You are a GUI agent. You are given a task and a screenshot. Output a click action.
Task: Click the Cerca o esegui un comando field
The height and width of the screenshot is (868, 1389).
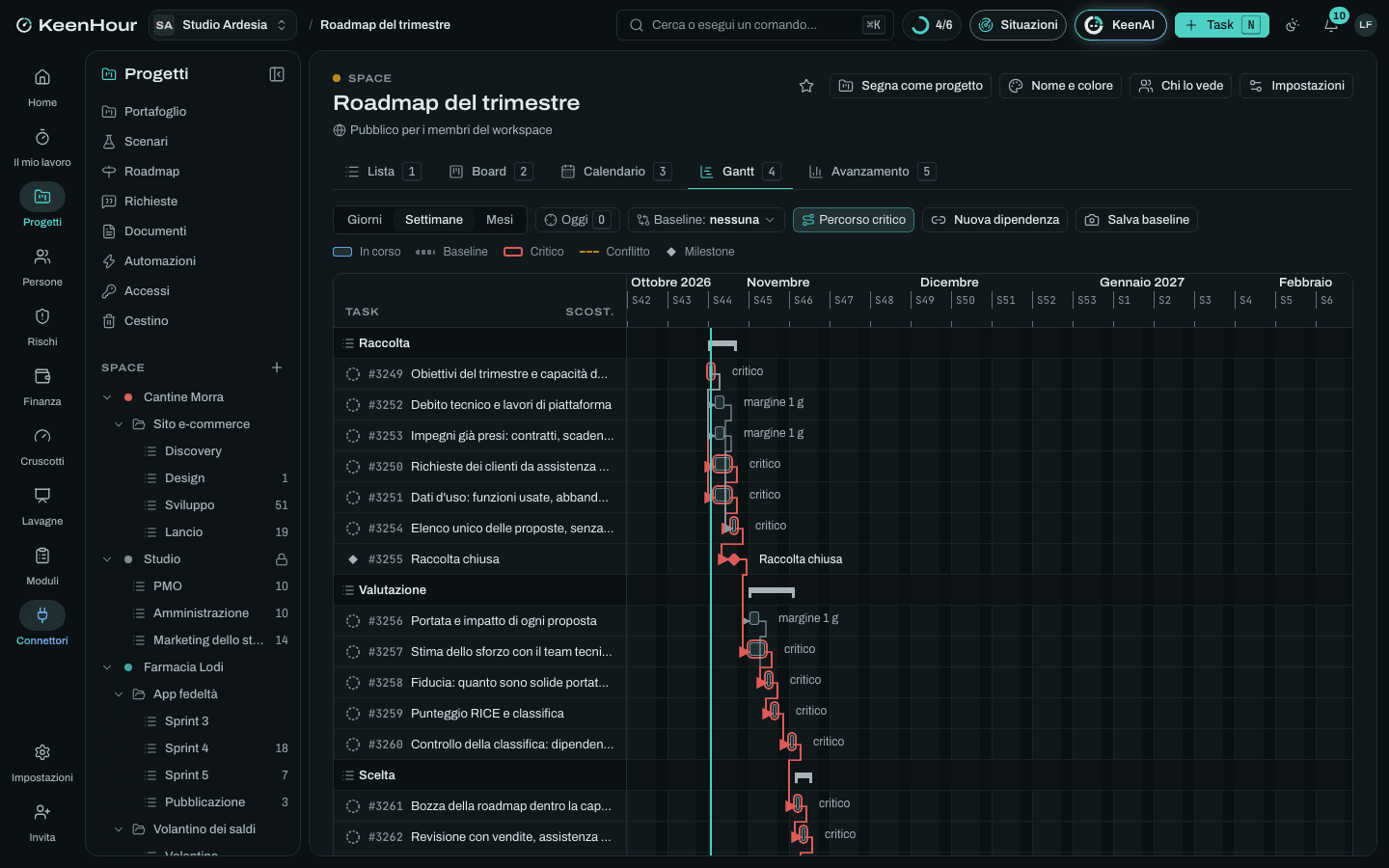click(x=754, y=25)
